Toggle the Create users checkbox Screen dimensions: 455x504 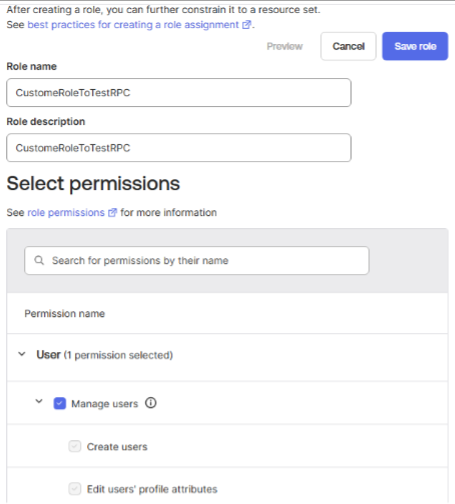(x=75, y=446)
